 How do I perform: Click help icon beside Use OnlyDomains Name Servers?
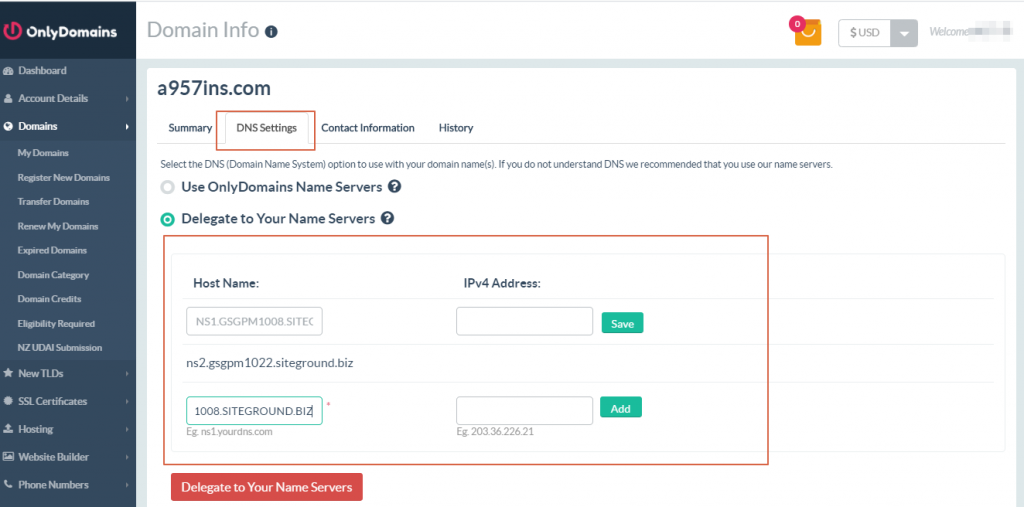pos(394,187)
